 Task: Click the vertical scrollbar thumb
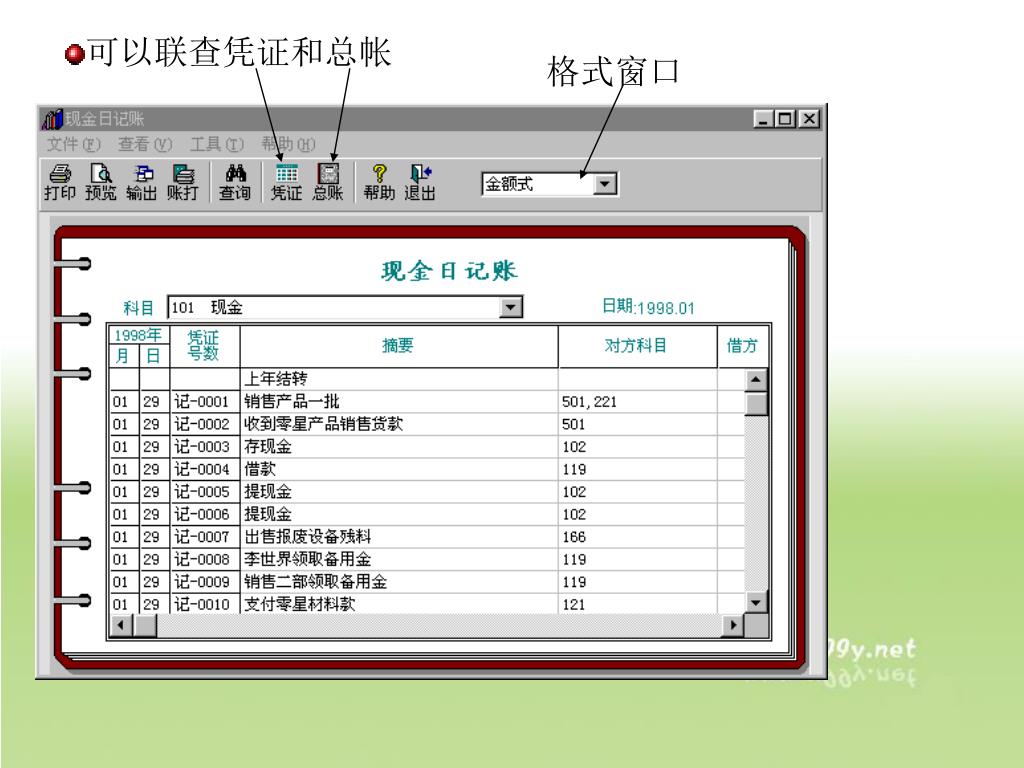pyautogui.click(x=756, y=403)
